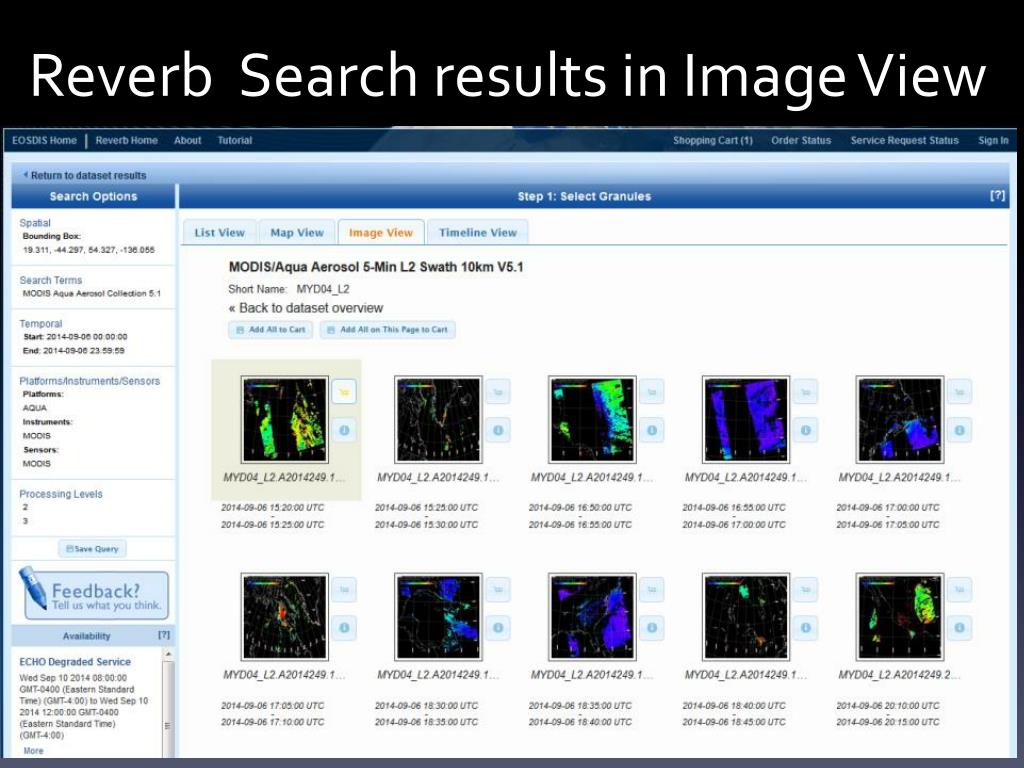Open help for the Availability panel
The width and height of the screenshot is (1024, 768).
point(164,635)
